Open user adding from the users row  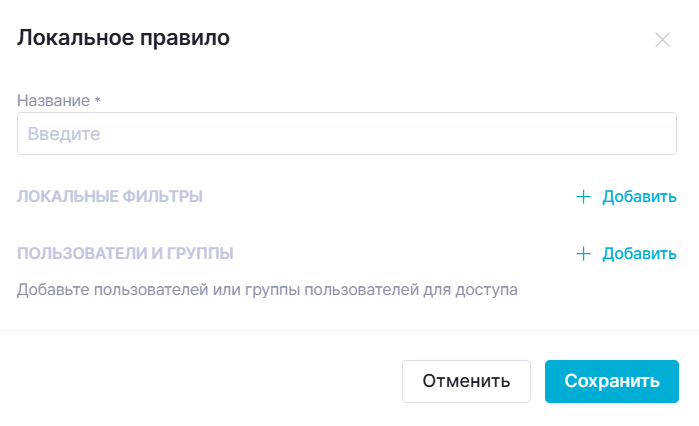(627, 254)
